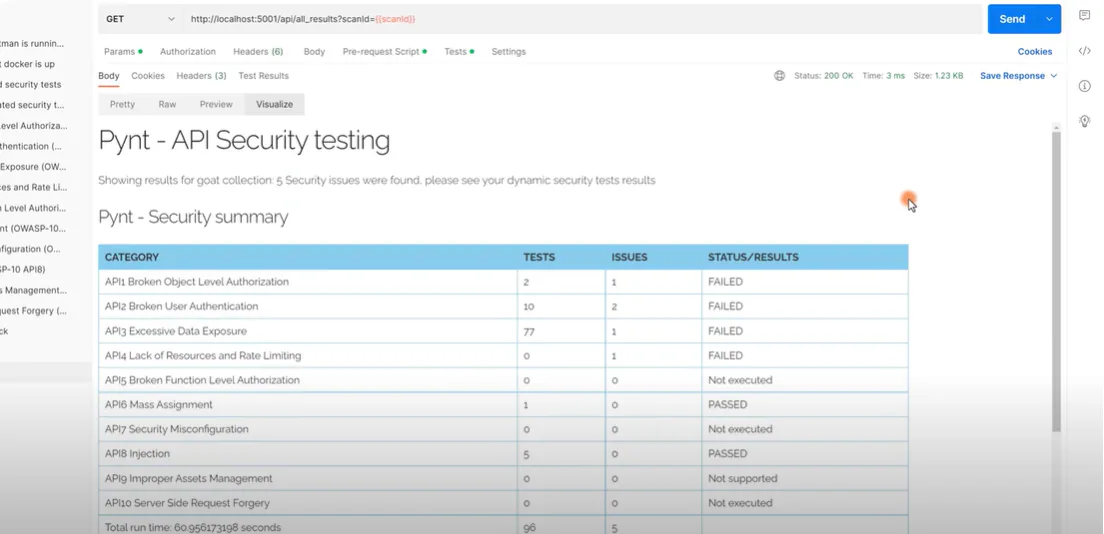Open the Authorization tab
The width and height of the screenshot is (1104, 534).
point(187,51)
